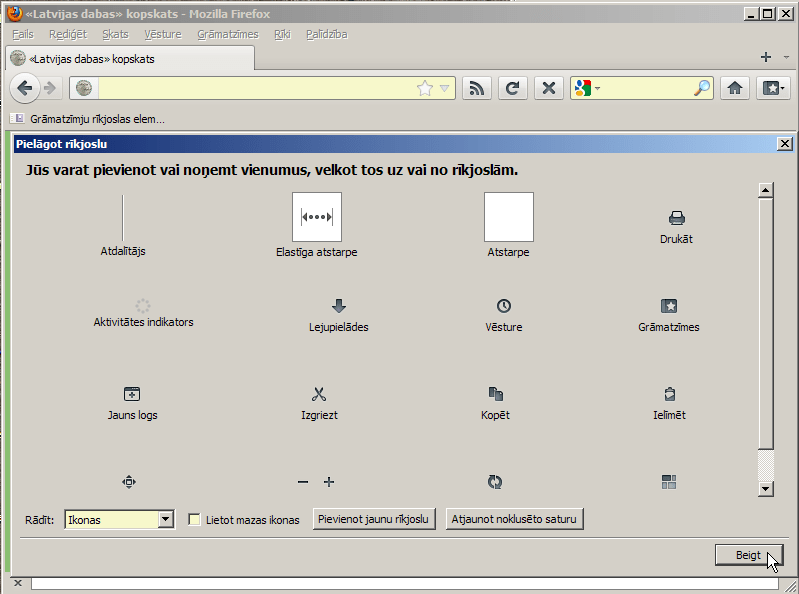Viewport: 799px width, 594px height.
Task: Select the Atdalītājs separator item
Action: click(x=123, y=226)
